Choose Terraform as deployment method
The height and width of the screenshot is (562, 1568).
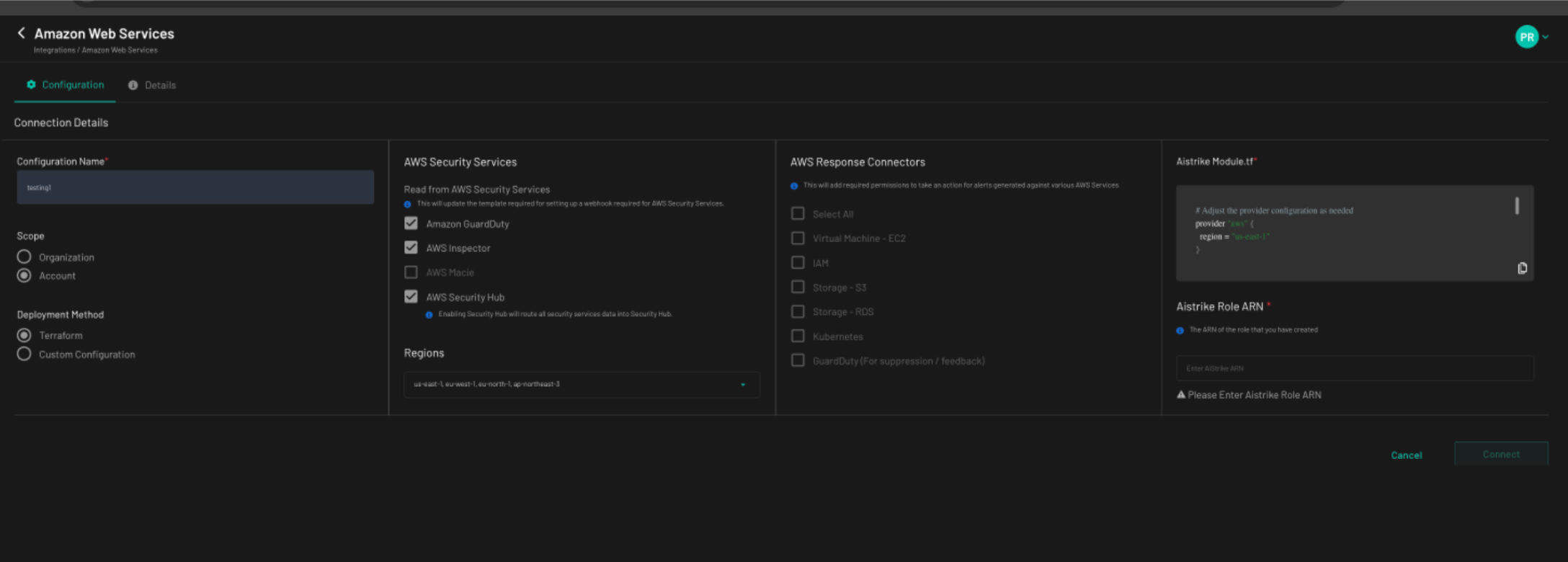pos(24,336)
